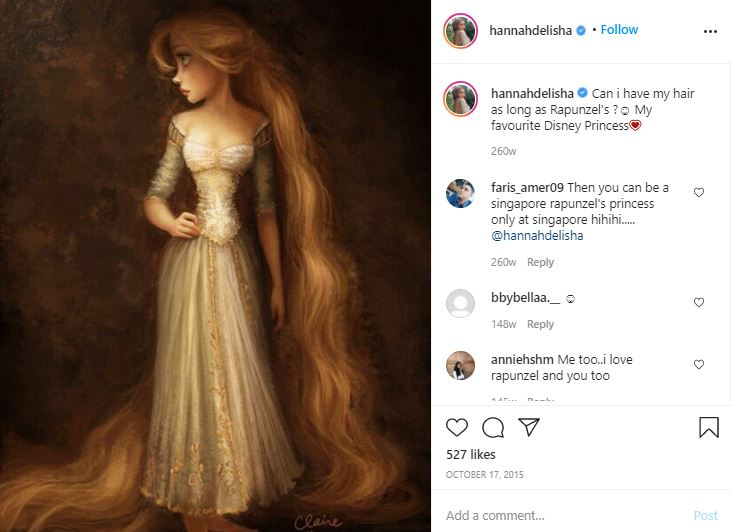Viewport: 731px width, 532px height.
Task: Save post using bookmark icon
Action: 709,427
